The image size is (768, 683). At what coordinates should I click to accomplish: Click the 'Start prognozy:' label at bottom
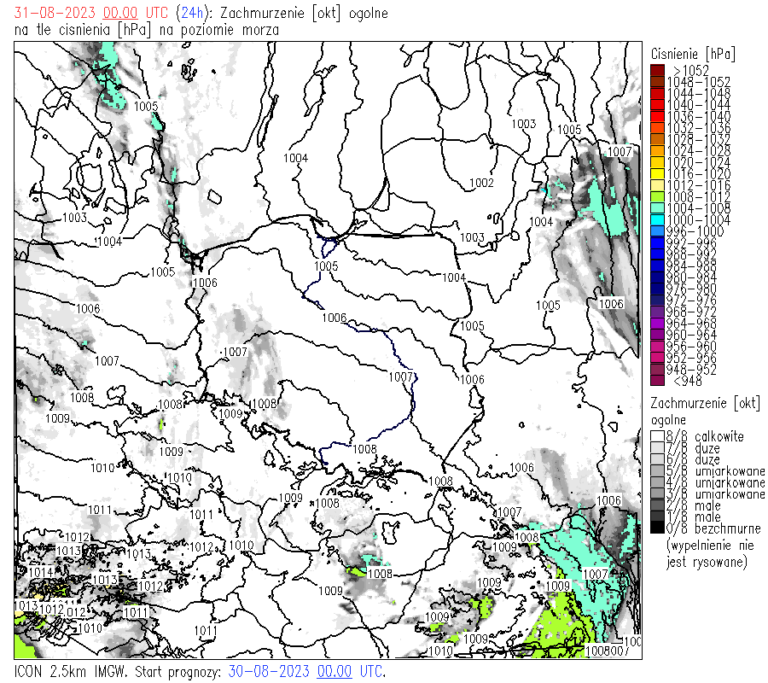point(178,671)
